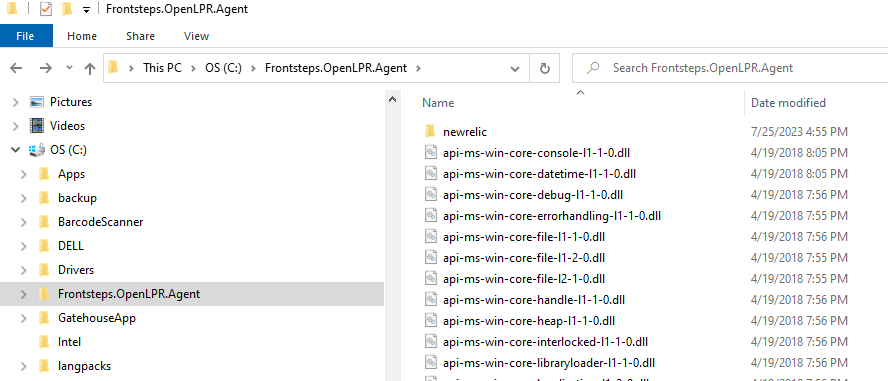The height and width of the screenshot is (381, 888).
Task: Refresh the current folder view
Action: point(544,69)
